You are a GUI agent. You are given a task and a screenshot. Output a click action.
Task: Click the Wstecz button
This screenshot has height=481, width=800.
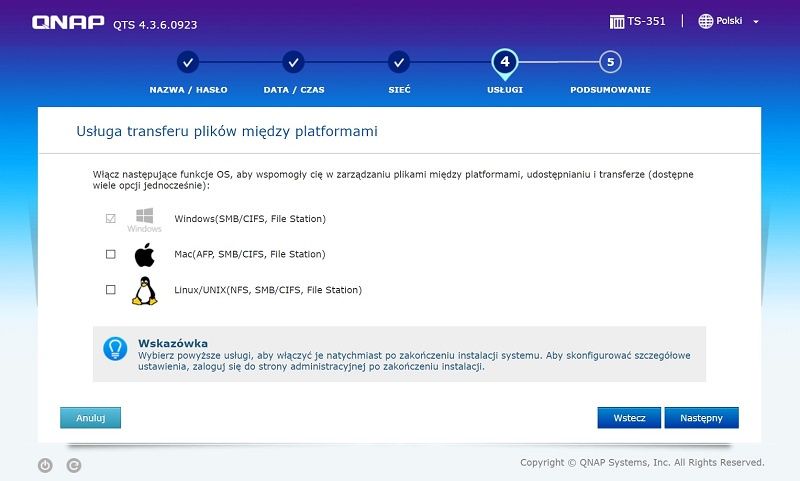coord(629,418)
